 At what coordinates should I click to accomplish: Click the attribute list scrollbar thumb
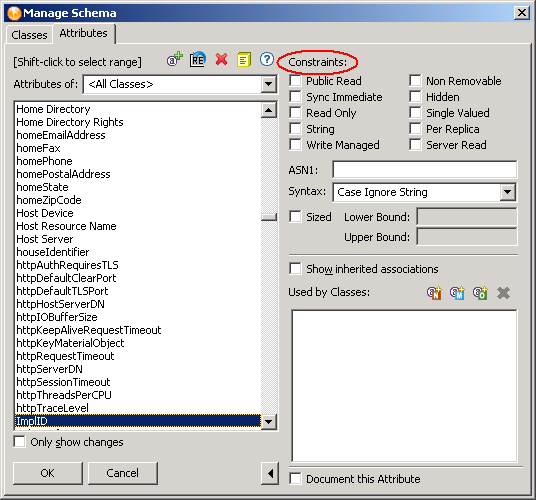click(269, 217)
